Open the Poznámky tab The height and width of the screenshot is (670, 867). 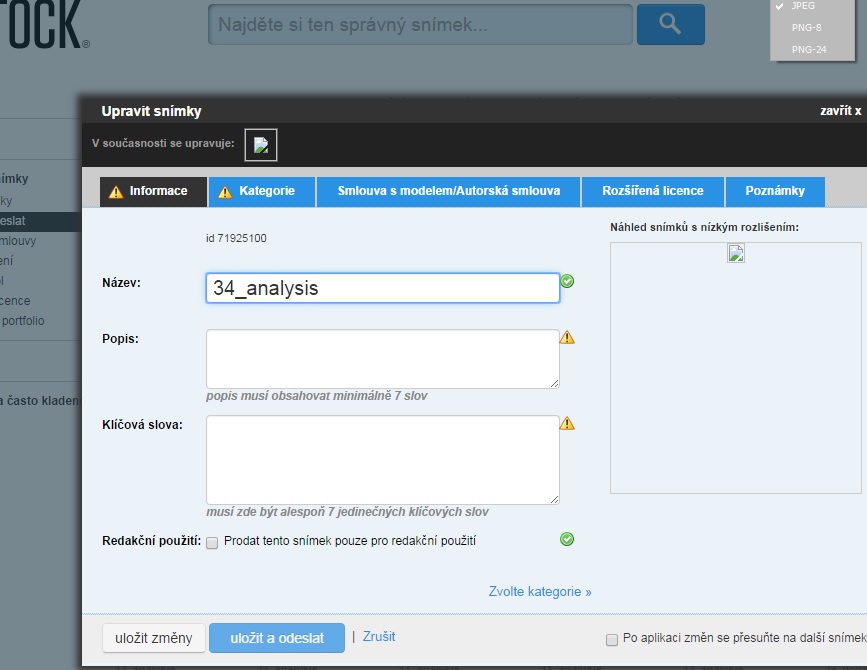[x=775, y=191]
